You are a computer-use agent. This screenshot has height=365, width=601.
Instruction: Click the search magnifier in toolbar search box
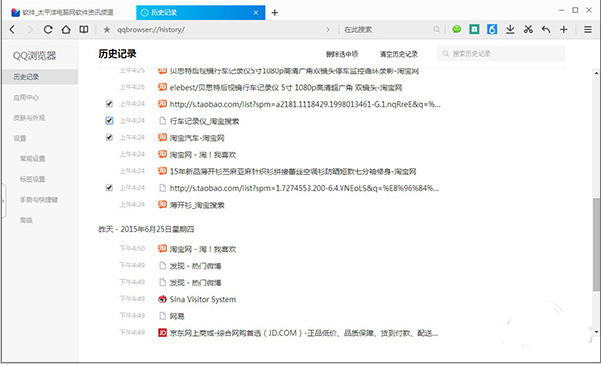coord(436,30)
